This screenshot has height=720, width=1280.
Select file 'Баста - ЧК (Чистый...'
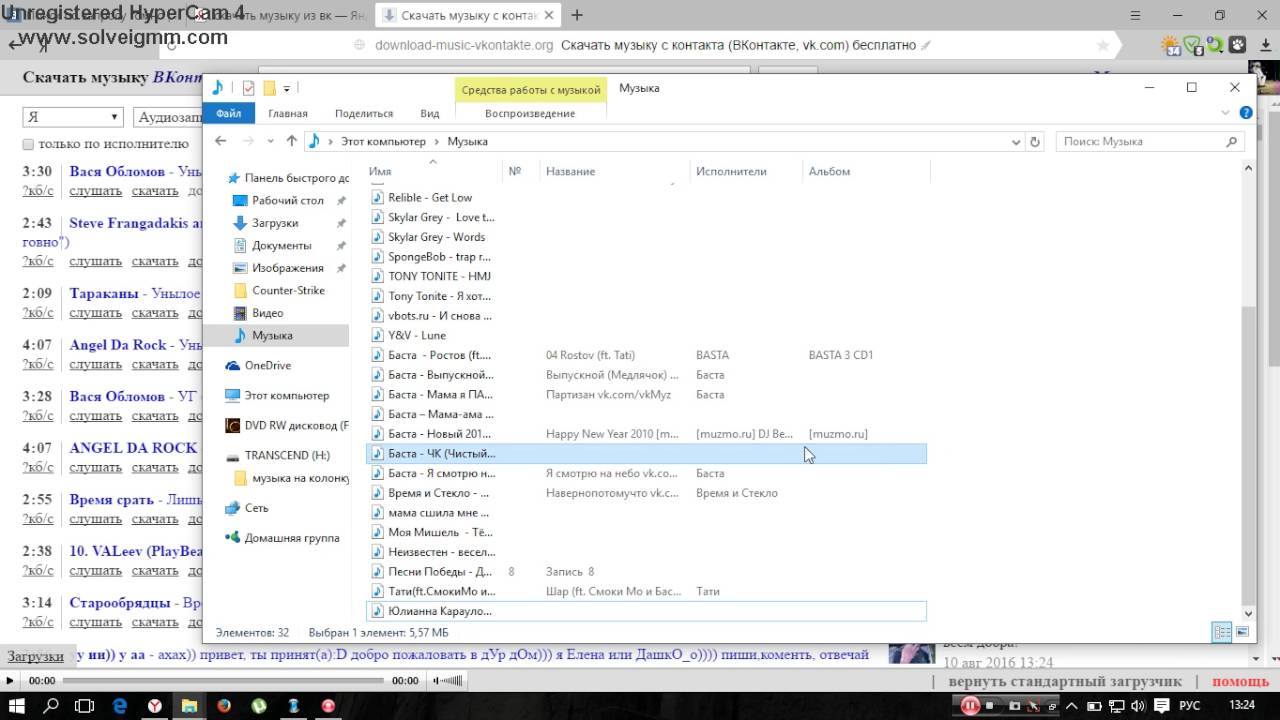[646, 454]
